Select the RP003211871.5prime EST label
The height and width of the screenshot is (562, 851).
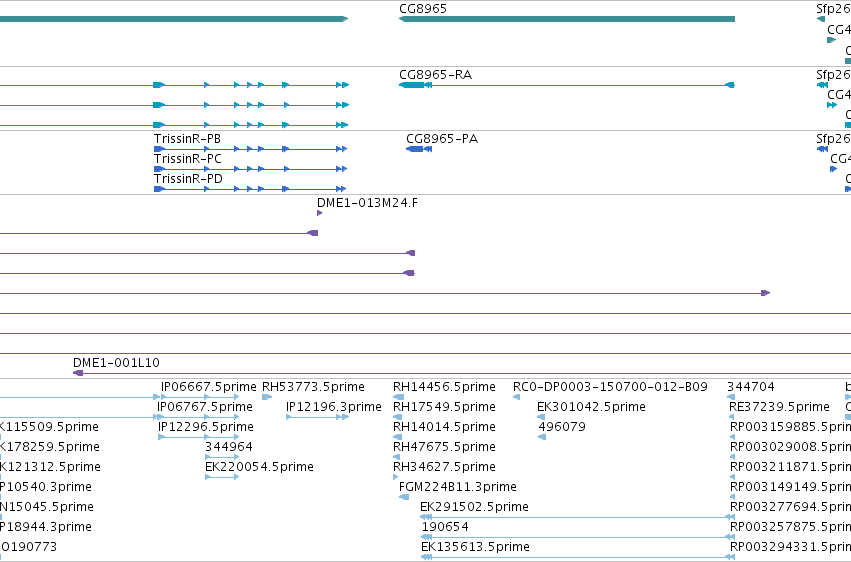[790, 467]
